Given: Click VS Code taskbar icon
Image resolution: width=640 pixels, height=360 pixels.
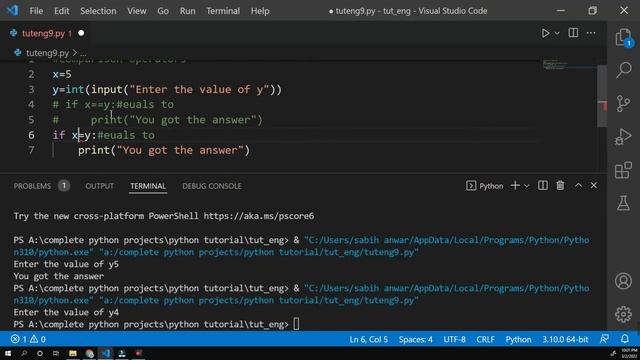Looking at the screenshot, I should point(106,353).
